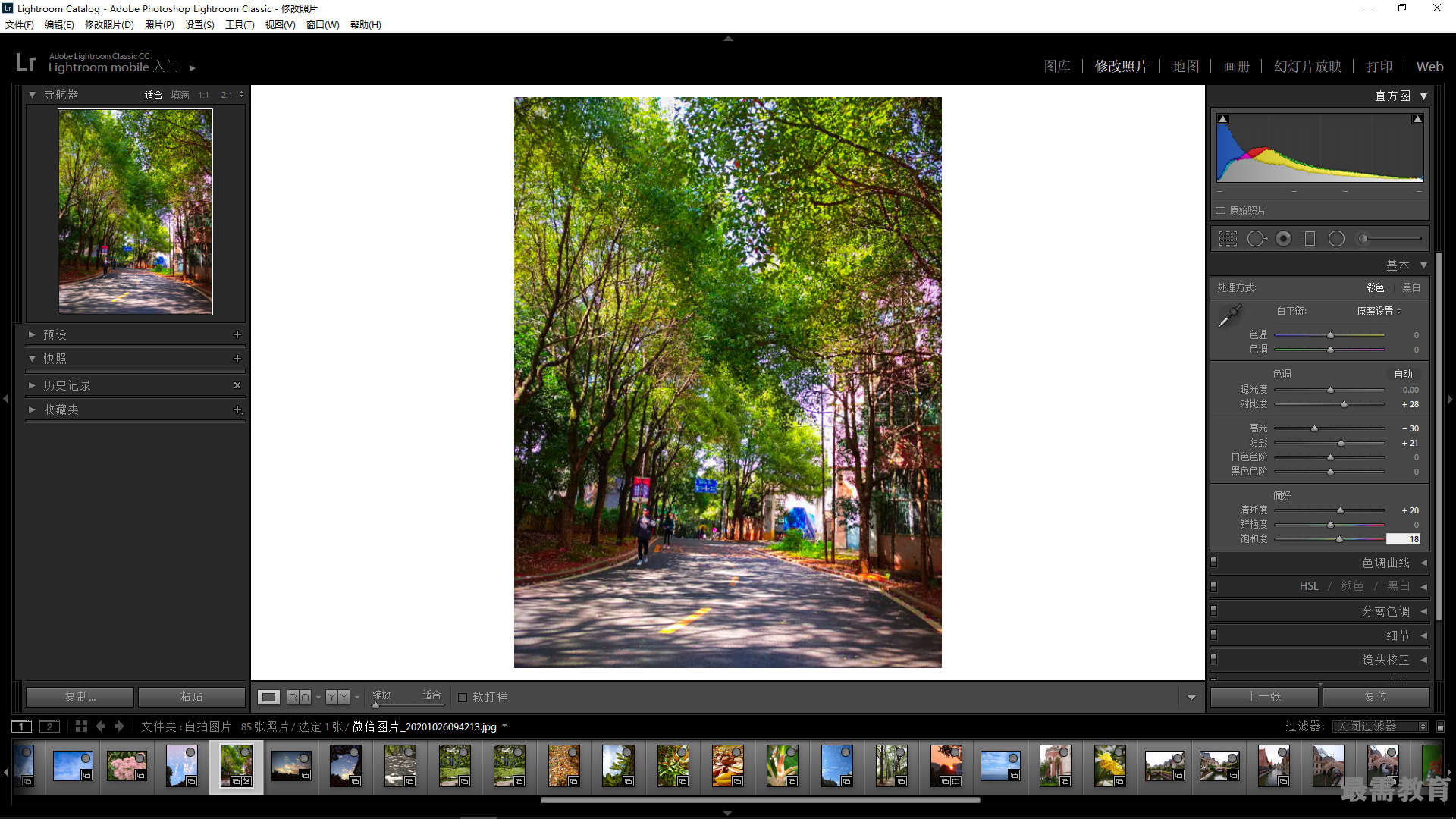Click the Previous button
Image resolution: width=1456 pixels, height=819 pixels.
point(1264,697)
